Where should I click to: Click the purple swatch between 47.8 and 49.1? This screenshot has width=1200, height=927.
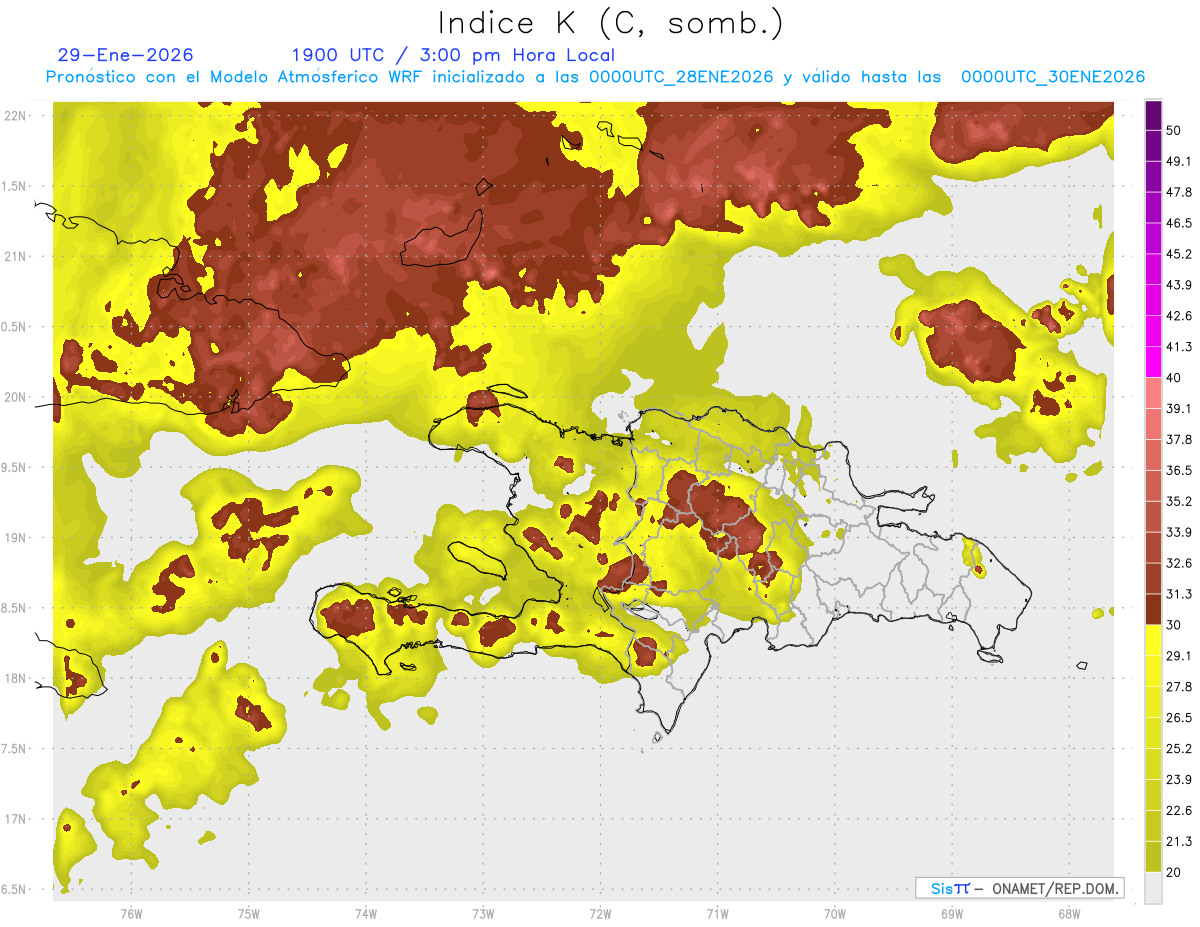pyautogui.click(x=1153, y=176)
